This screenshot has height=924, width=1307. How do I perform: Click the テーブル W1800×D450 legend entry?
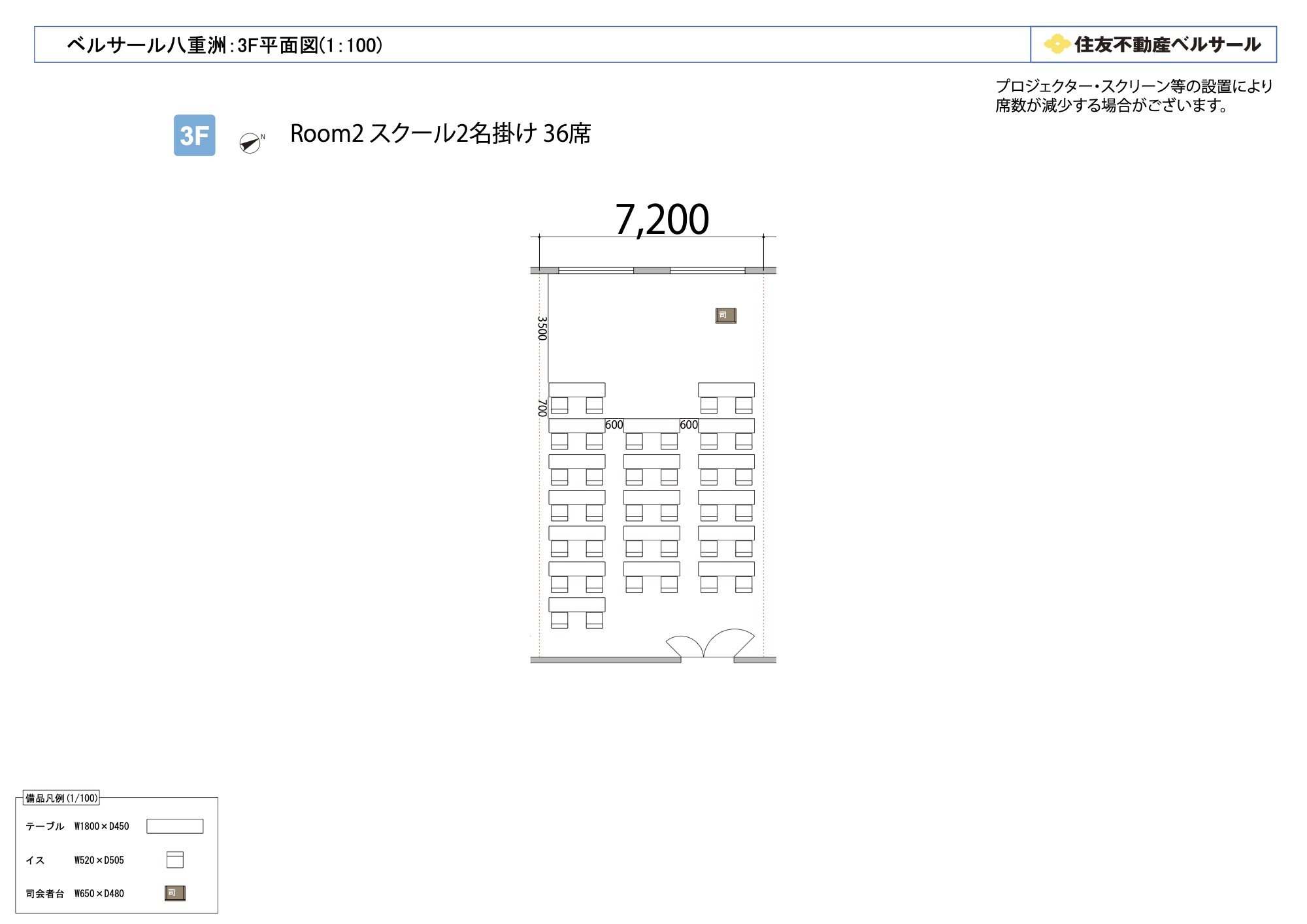(x=77, y=826)
